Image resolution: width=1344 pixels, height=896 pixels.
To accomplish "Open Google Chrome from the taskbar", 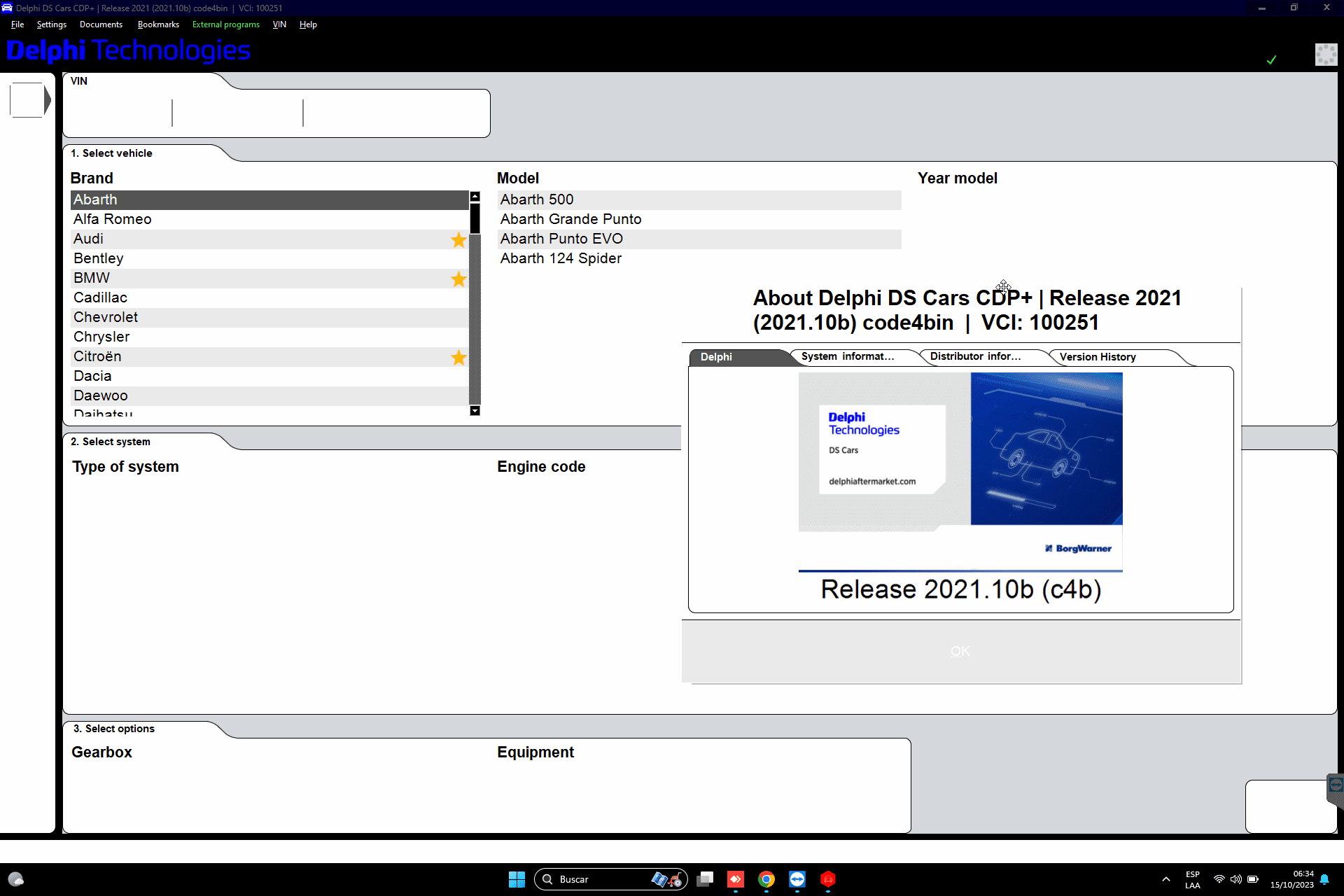I will (x=766, y=879).
